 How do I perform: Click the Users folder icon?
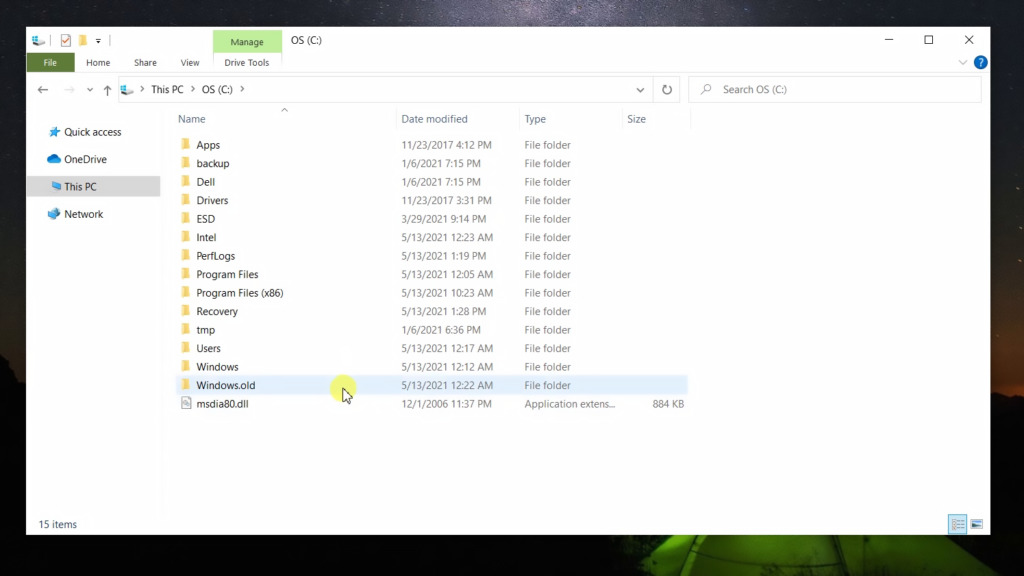tap(186, 347)
